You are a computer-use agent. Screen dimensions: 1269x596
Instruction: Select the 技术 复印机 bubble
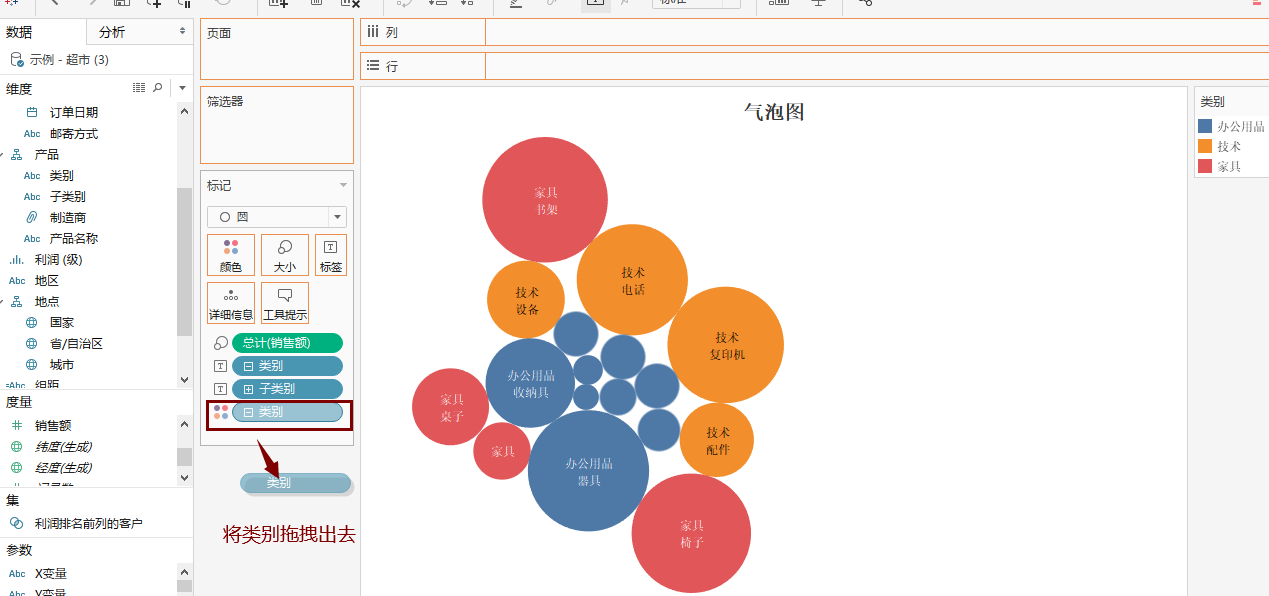726,345
